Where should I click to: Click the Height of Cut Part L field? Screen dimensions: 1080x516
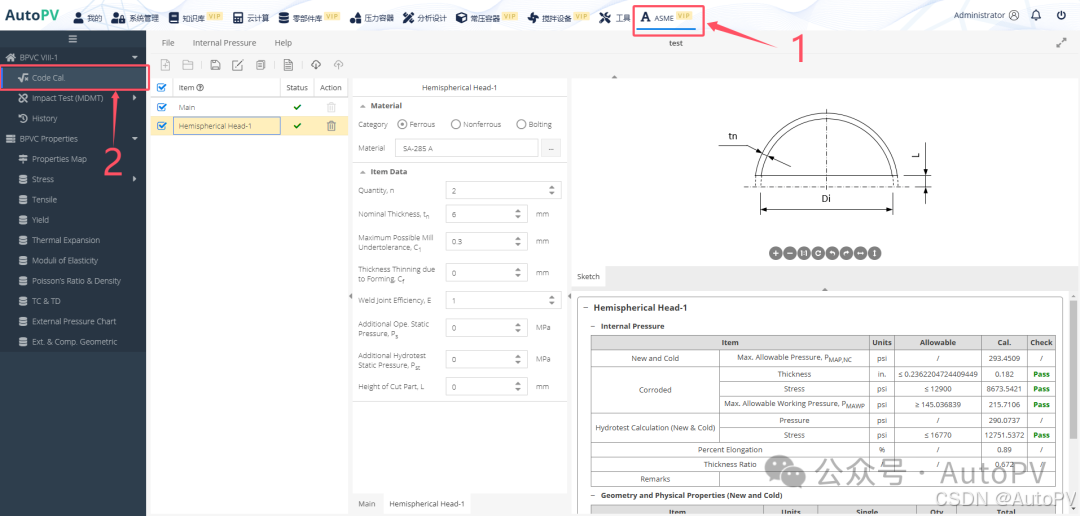(487, 387)
